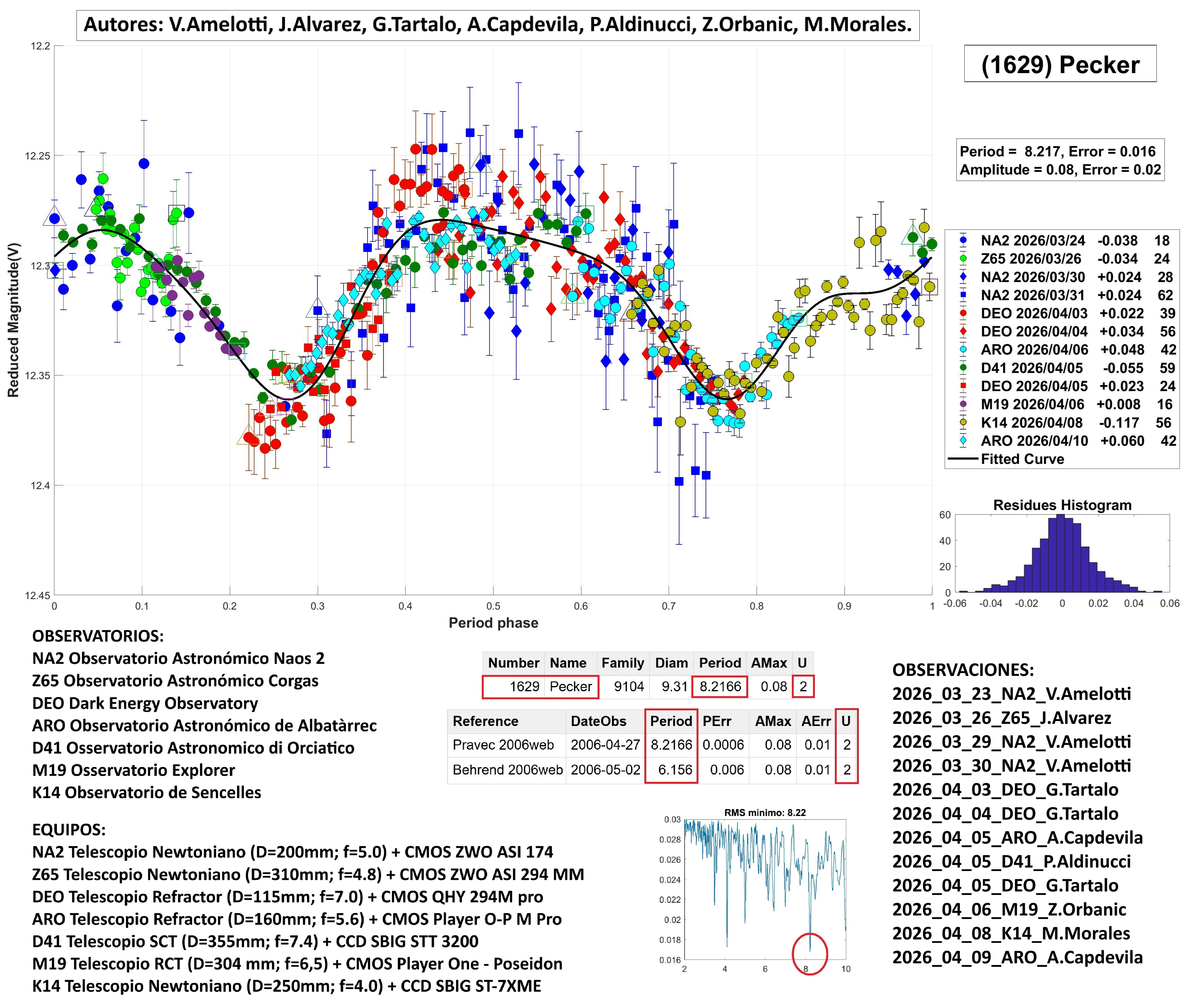Click the red diamond marker for DEO 2026/04/04

click(964, 331)
